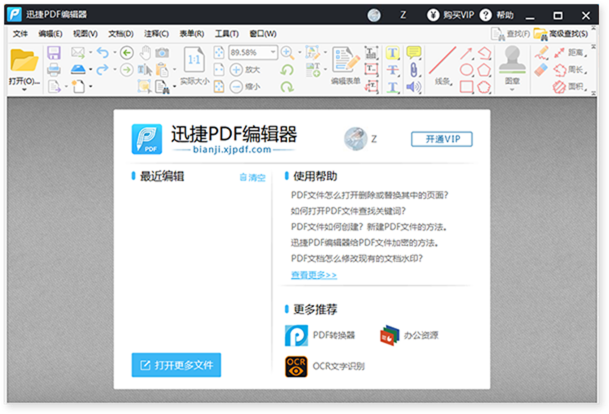The width and height of the screenshot is (609, 414).
Task: Rotate view clockwise with bottom green arrow
Action: pyautogui.click(x=287, y=87)
